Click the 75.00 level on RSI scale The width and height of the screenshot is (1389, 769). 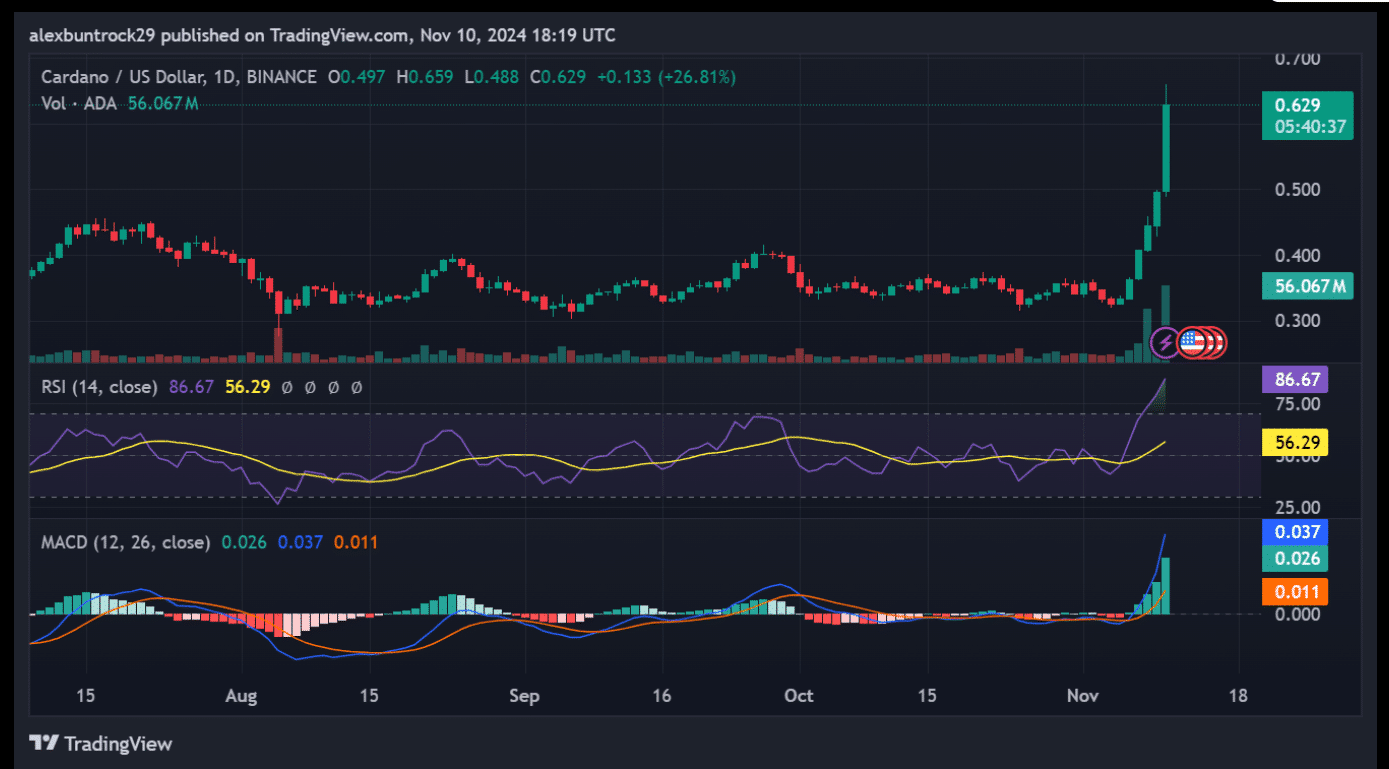click(x=1297, y=404)
